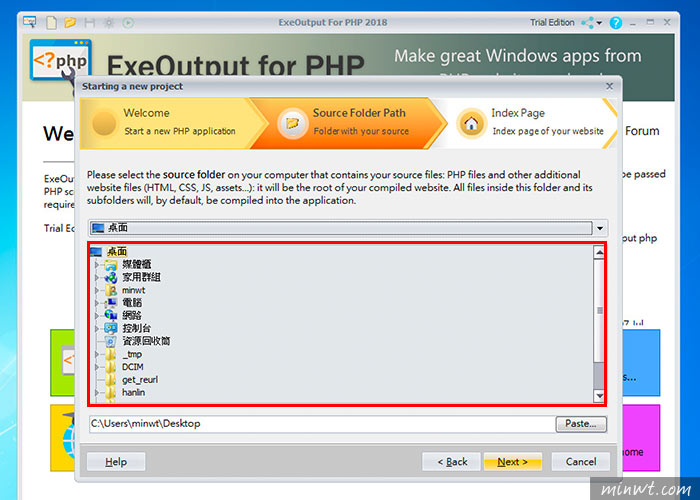Select the _tmp folder icon
The height and width of the screenshot is (500, 700).
111,354
